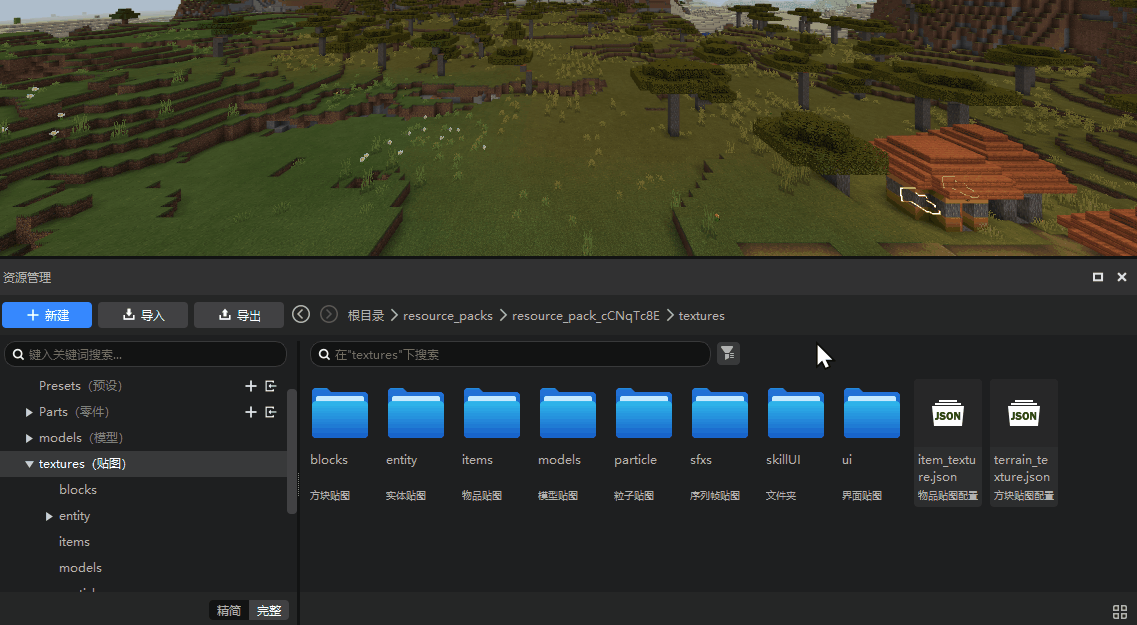Switch to 完整 full view

269,611
